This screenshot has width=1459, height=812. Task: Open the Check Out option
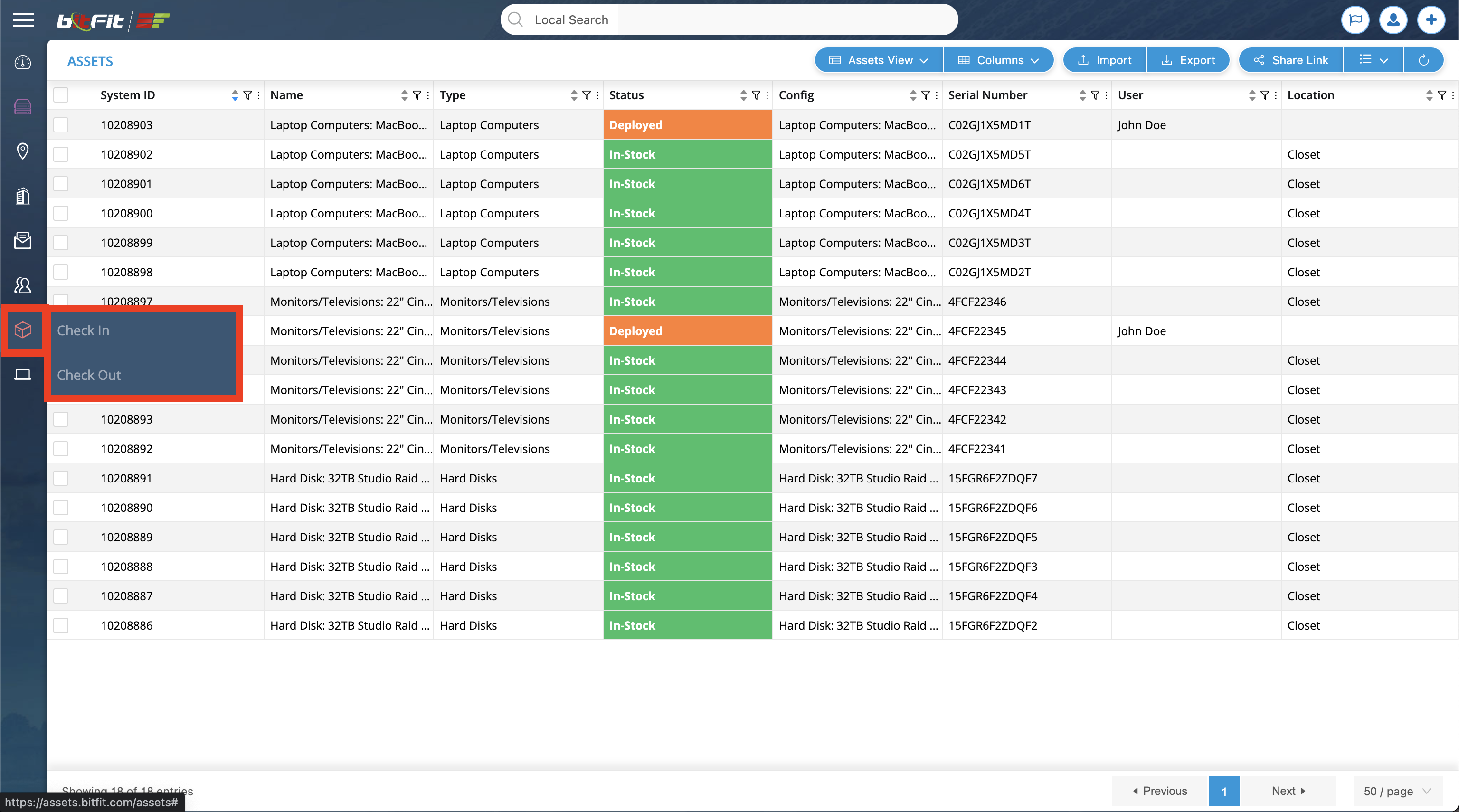89,374
